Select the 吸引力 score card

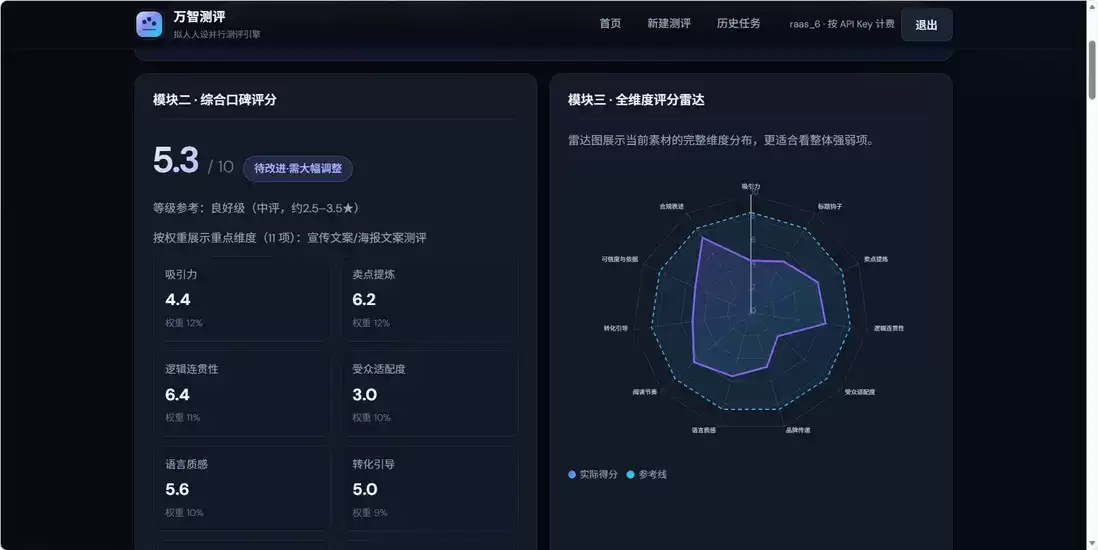[242, 299]
